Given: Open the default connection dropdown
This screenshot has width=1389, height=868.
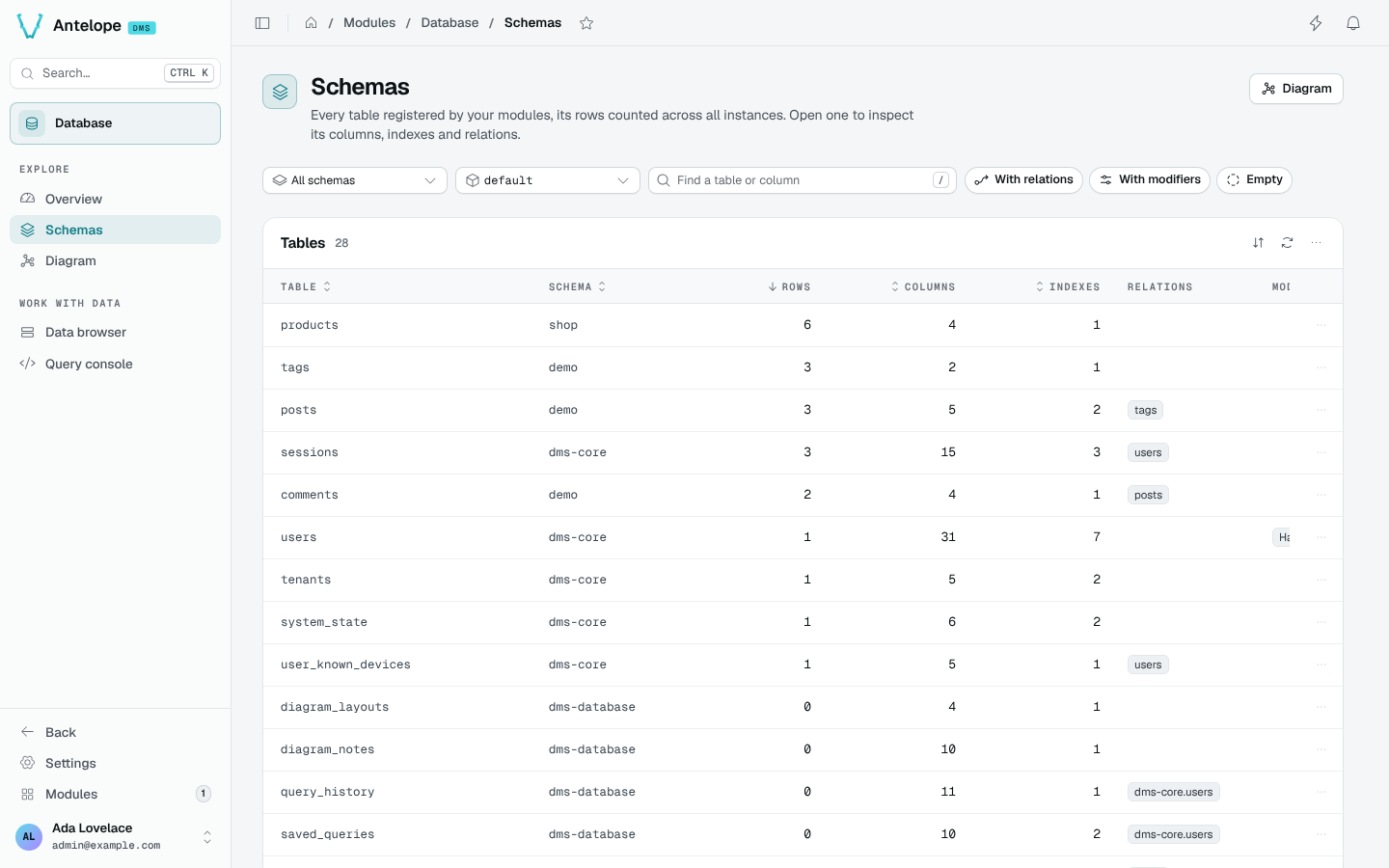Looking at the screenshot, I should [x=548, y=180].
